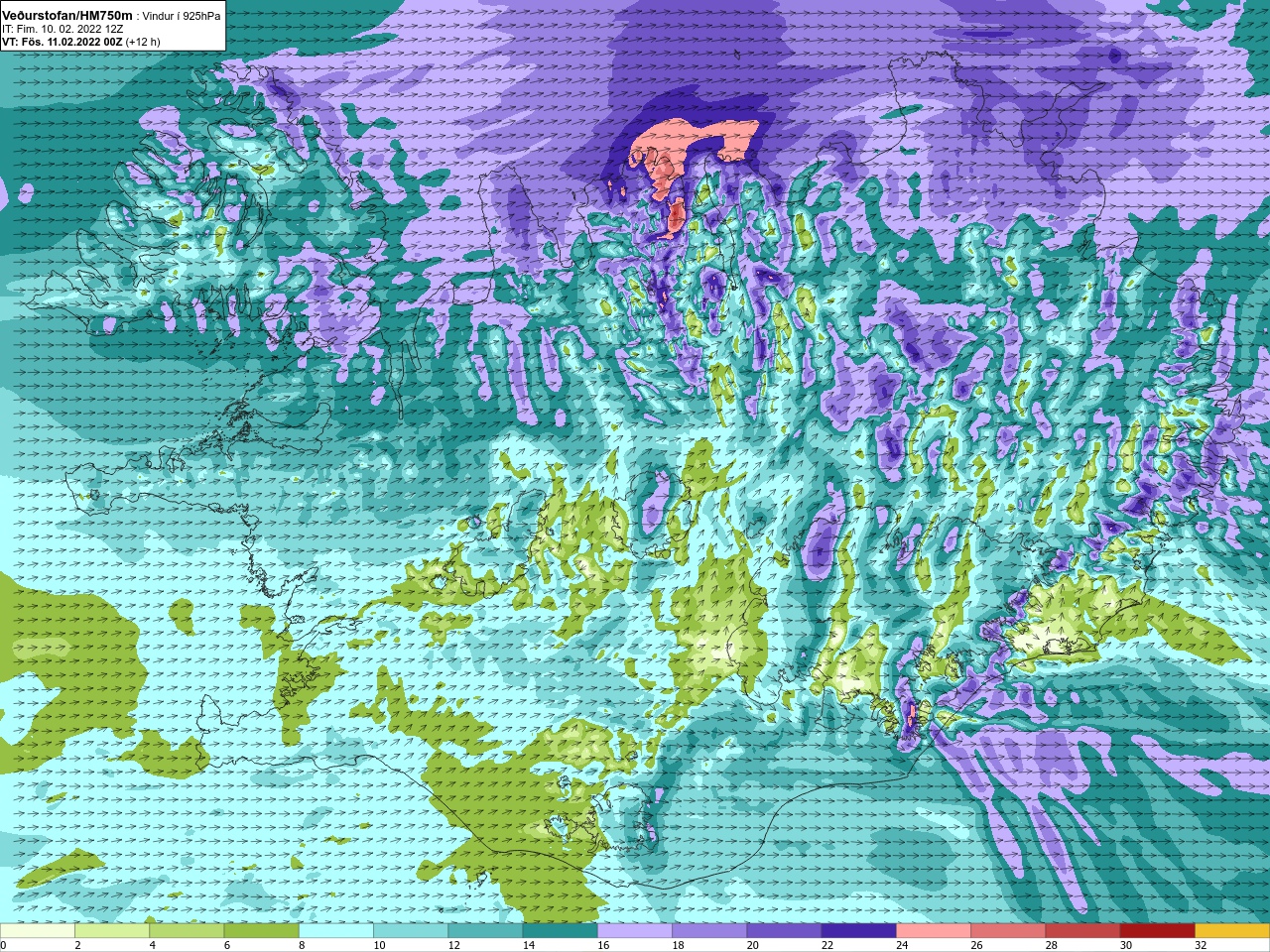1270x952 pixels.
Task: Click the legend scale label "16"
Action: pos(603,945)
